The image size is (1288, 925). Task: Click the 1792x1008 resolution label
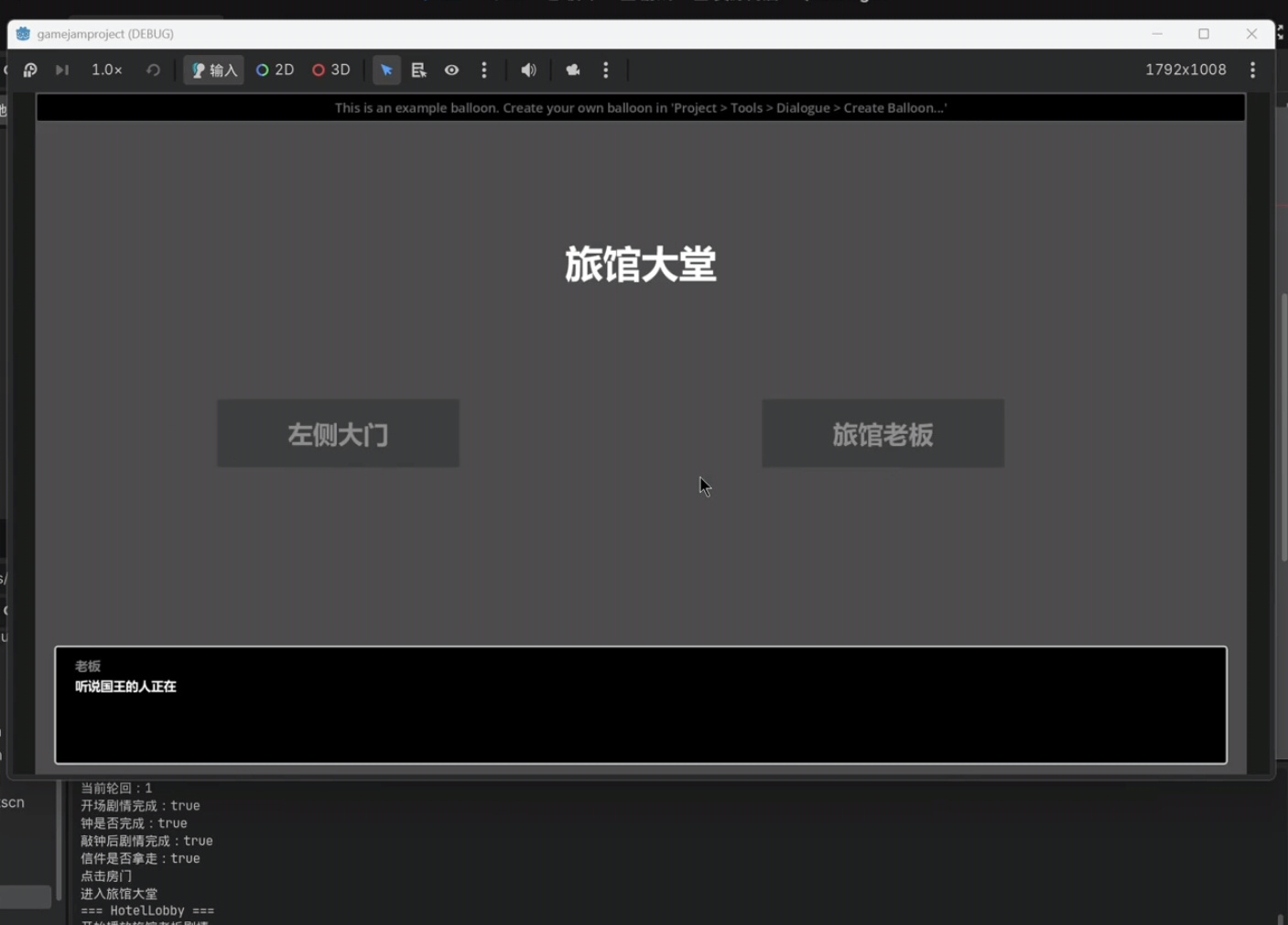click(x=1185, y=70)
